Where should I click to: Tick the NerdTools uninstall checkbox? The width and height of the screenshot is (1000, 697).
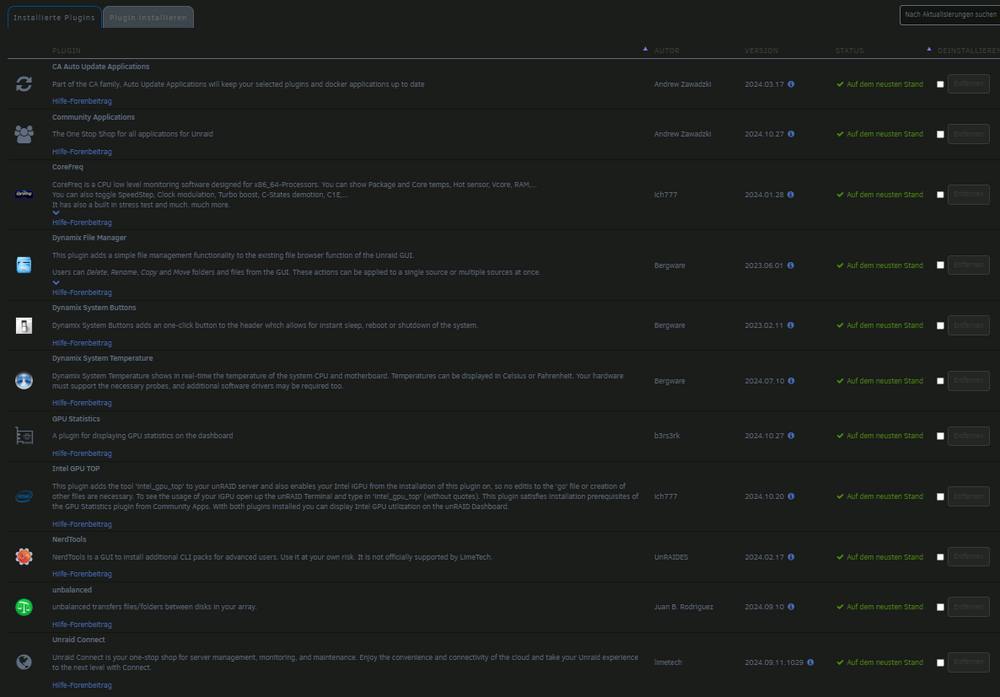point(940,557)
